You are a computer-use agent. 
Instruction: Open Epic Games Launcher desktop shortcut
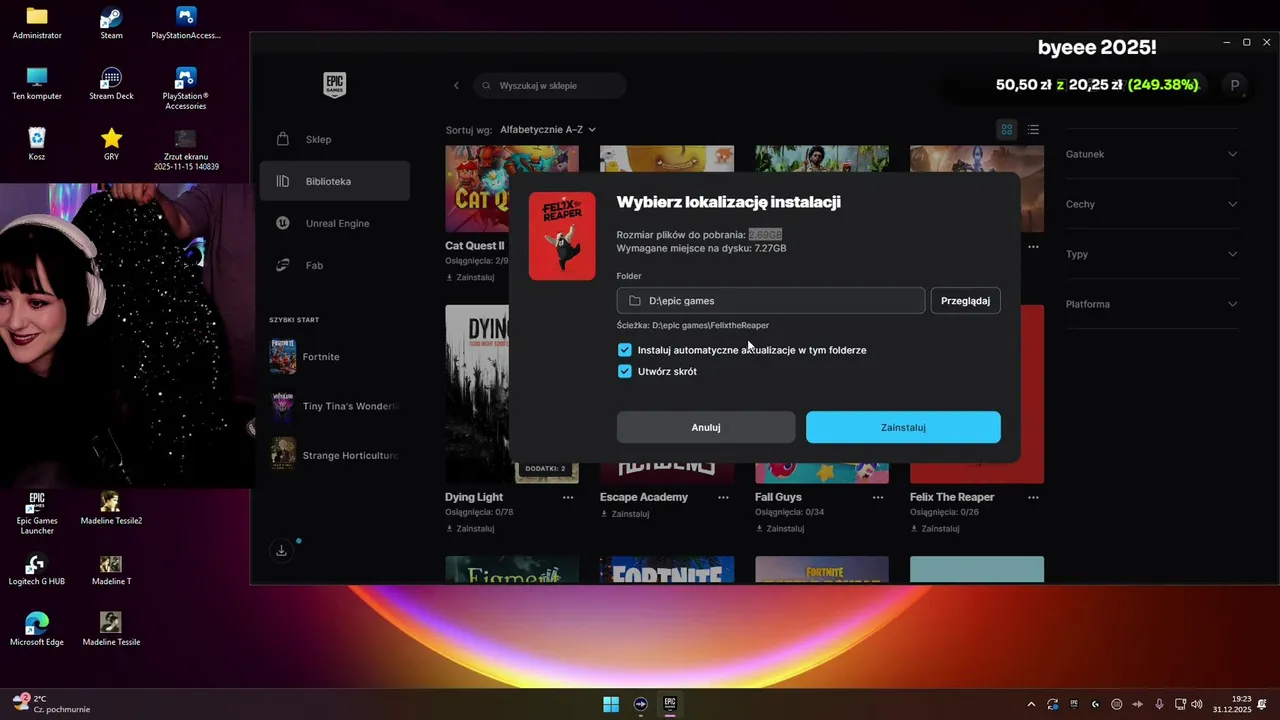[37, 513]
